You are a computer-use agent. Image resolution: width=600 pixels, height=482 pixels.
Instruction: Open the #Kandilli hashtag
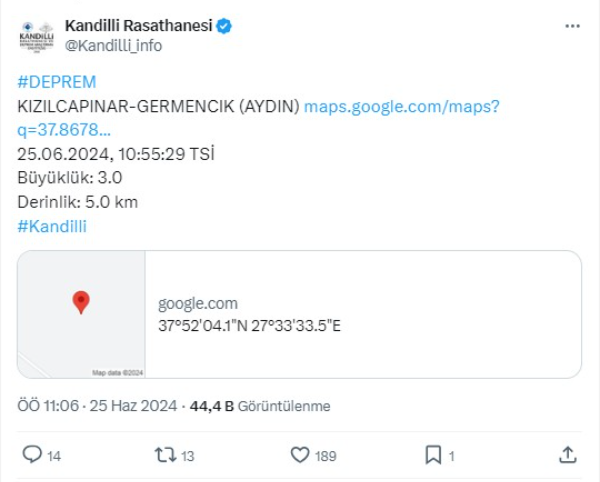tap(52, 226)
